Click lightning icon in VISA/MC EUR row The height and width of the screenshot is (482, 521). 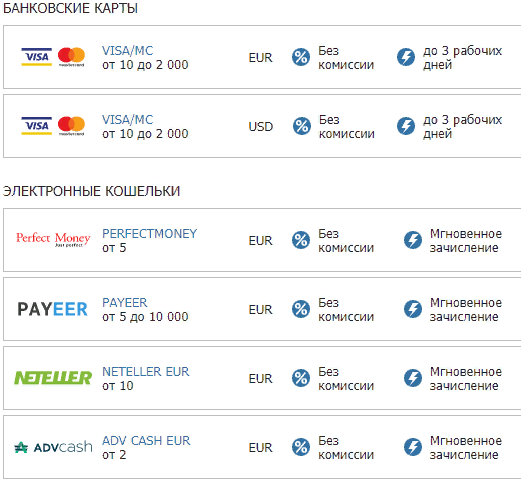tap(406, 57)
